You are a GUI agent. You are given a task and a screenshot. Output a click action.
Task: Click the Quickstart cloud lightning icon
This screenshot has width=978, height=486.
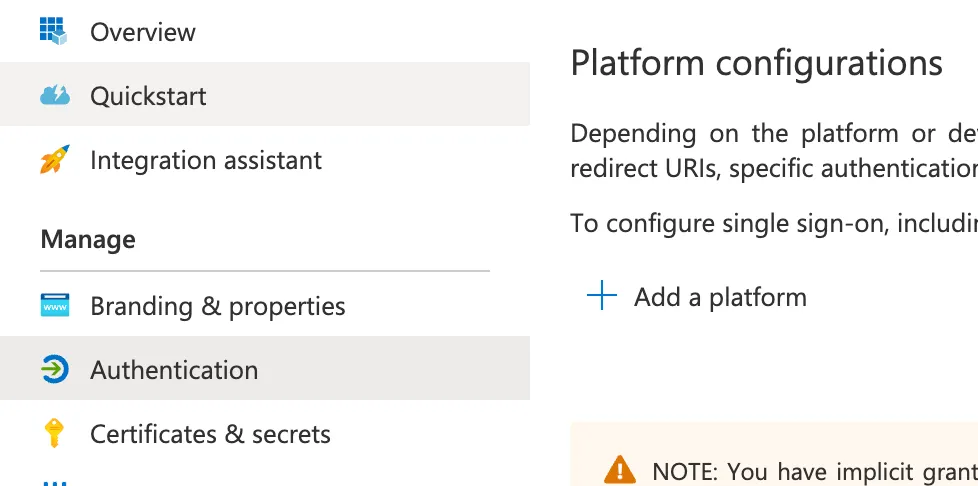point(55,95)
